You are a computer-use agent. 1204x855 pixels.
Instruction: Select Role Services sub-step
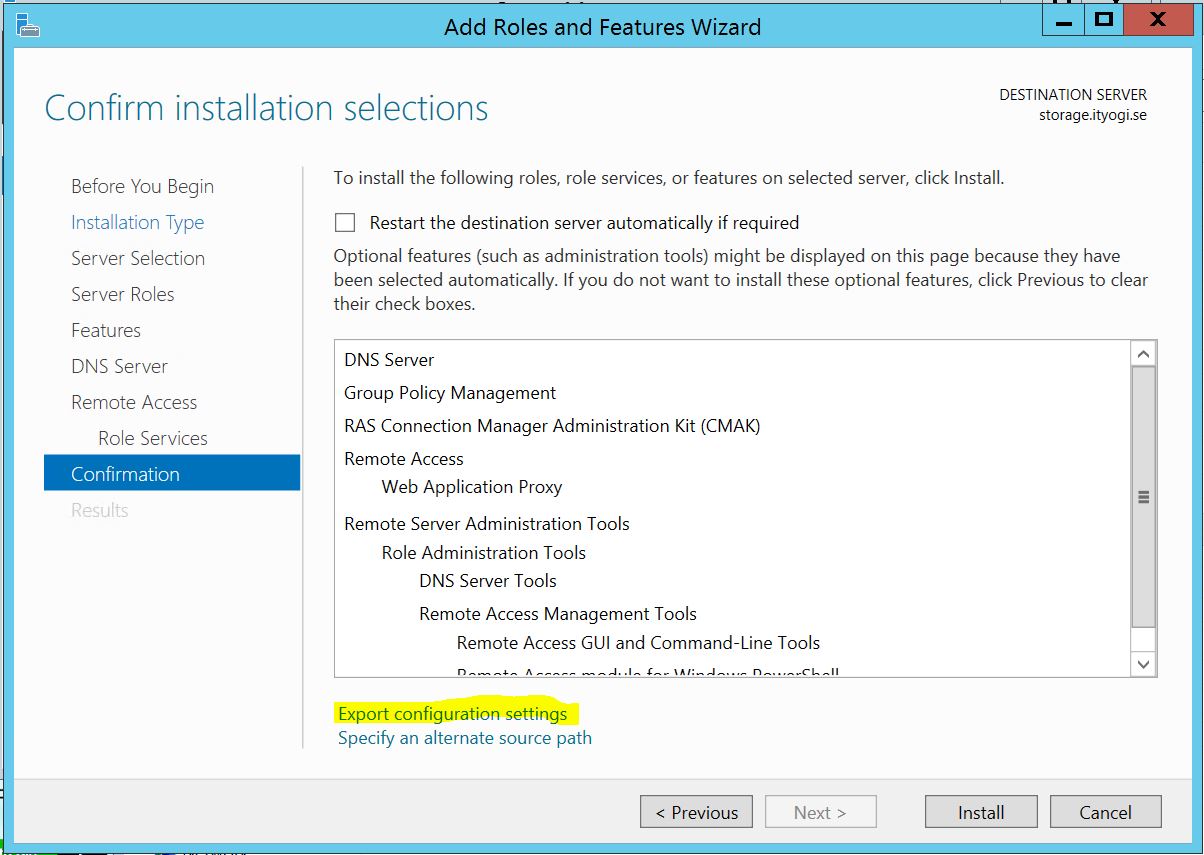[x=153, y=438]
